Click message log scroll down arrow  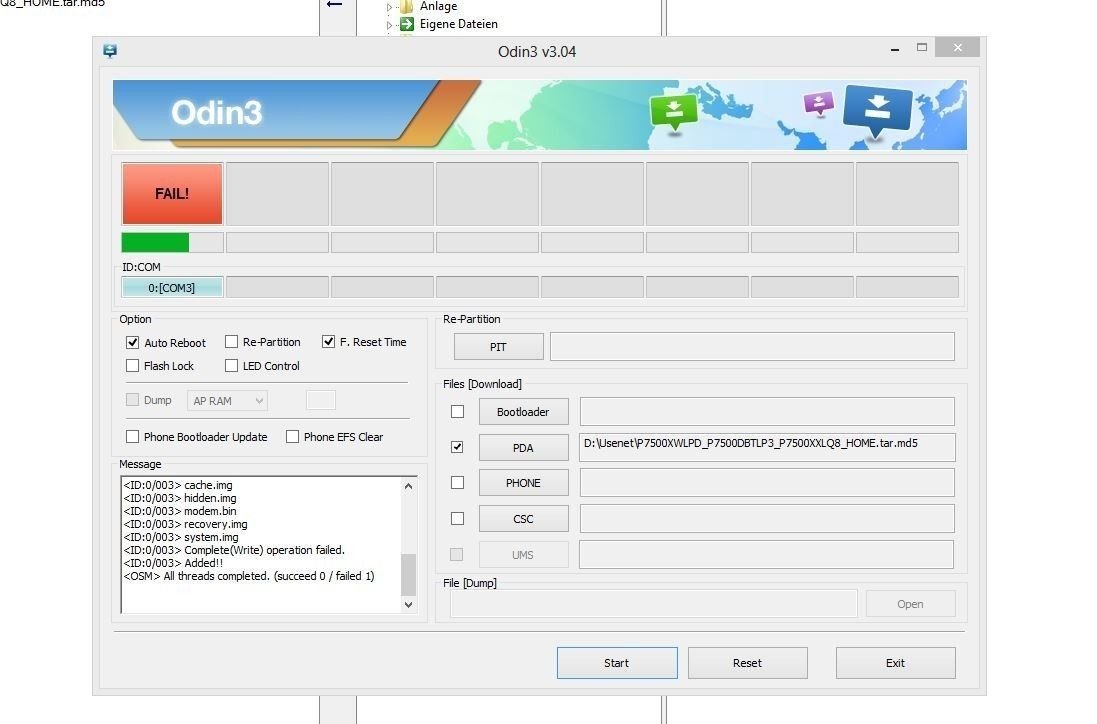click(x=409, y=604)
